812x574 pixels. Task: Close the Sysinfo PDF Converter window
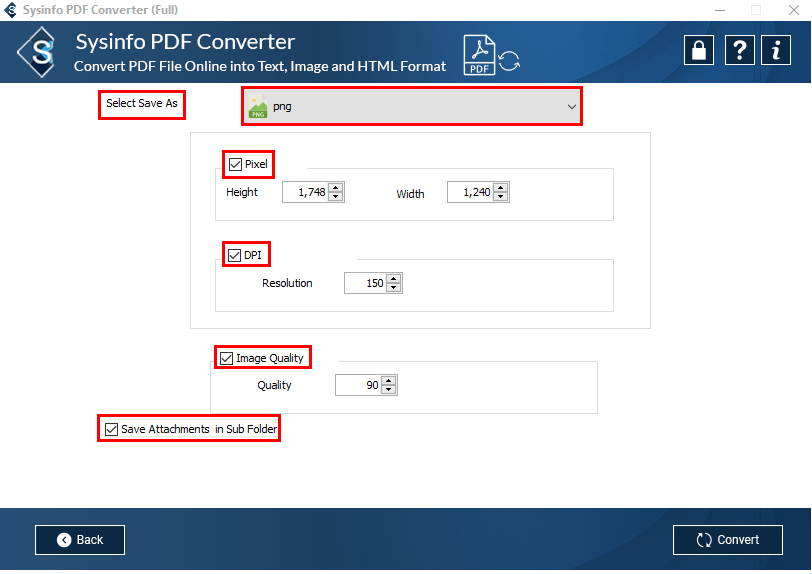[794, 10]
